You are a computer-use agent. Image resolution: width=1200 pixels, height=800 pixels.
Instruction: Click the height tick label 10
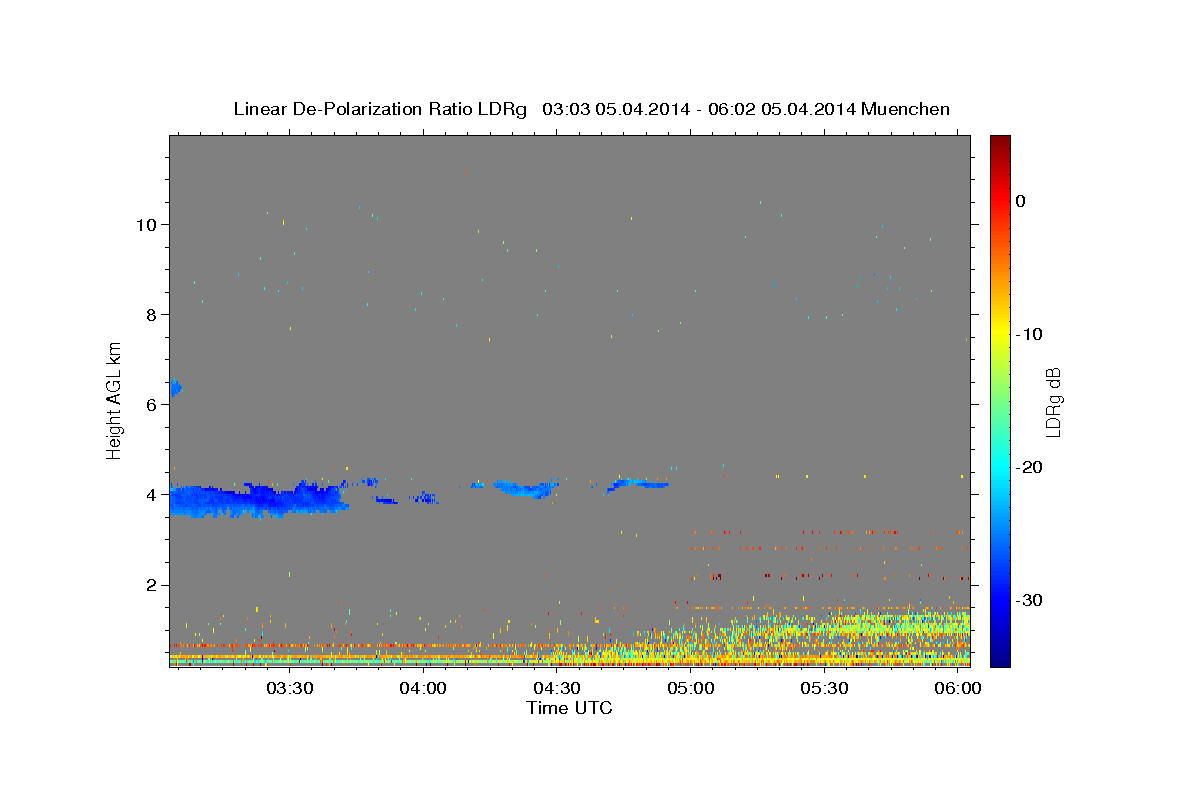click(x=146, y=224)
